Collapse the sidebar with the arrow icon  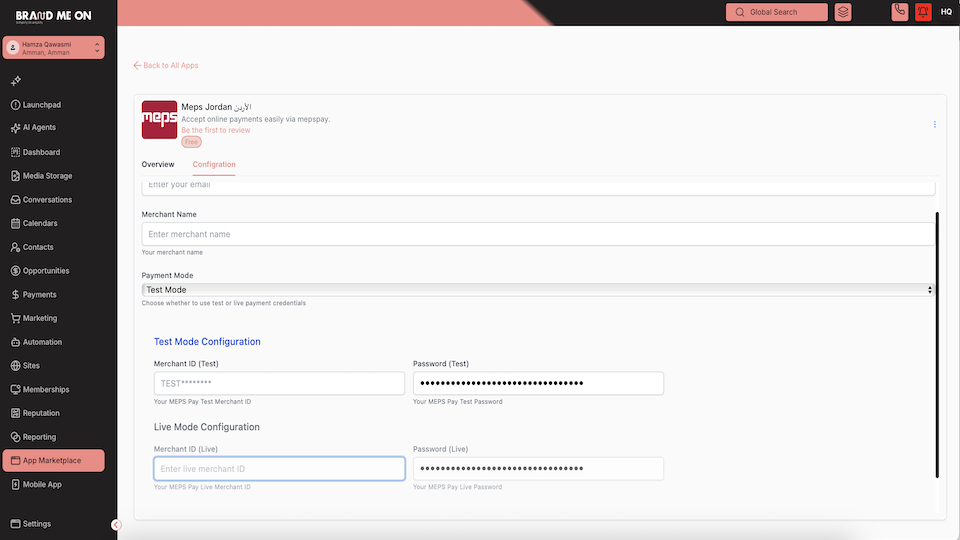(x=116, y=524)
